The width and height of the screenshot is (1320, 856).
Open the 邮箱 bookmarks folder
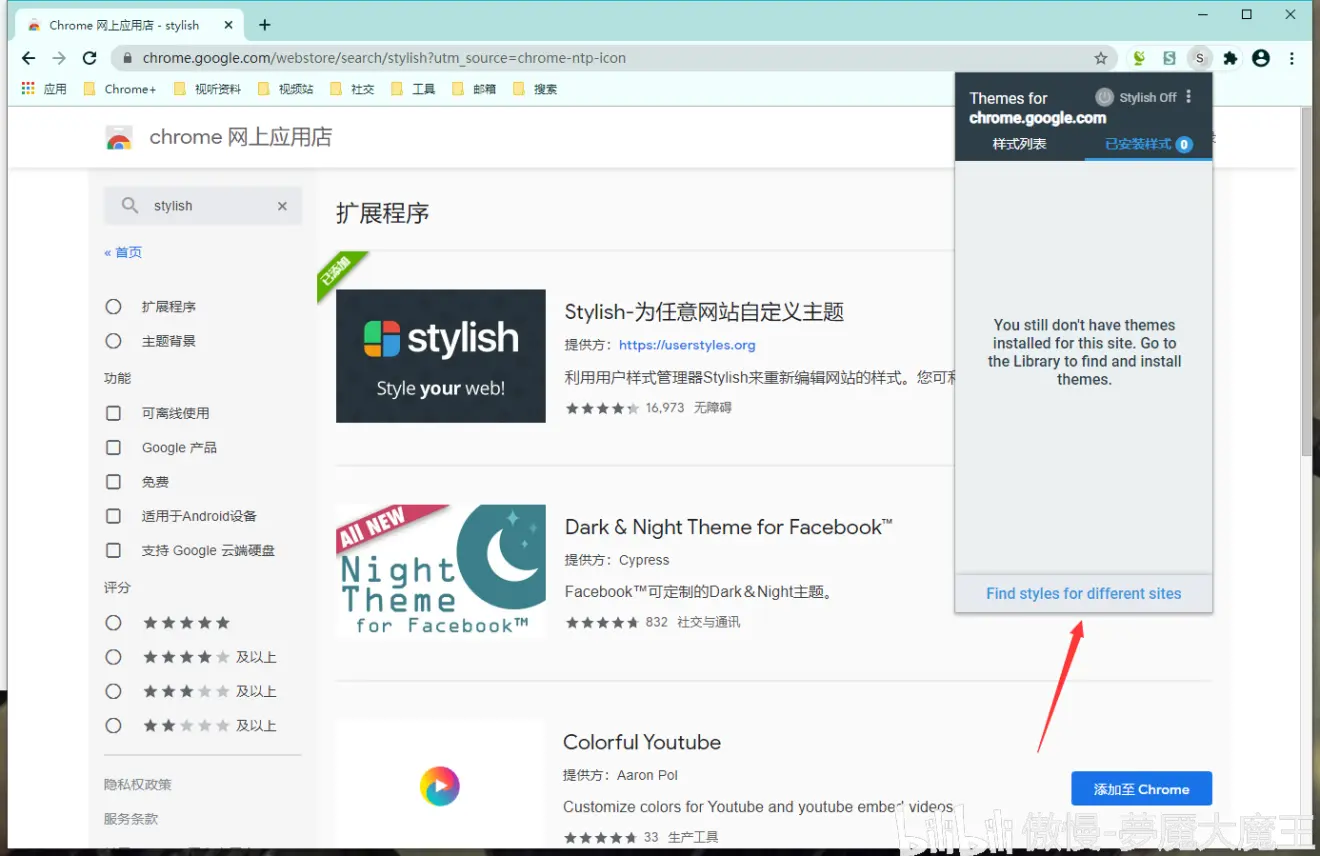pyautogui.click(x=474, y=89)
